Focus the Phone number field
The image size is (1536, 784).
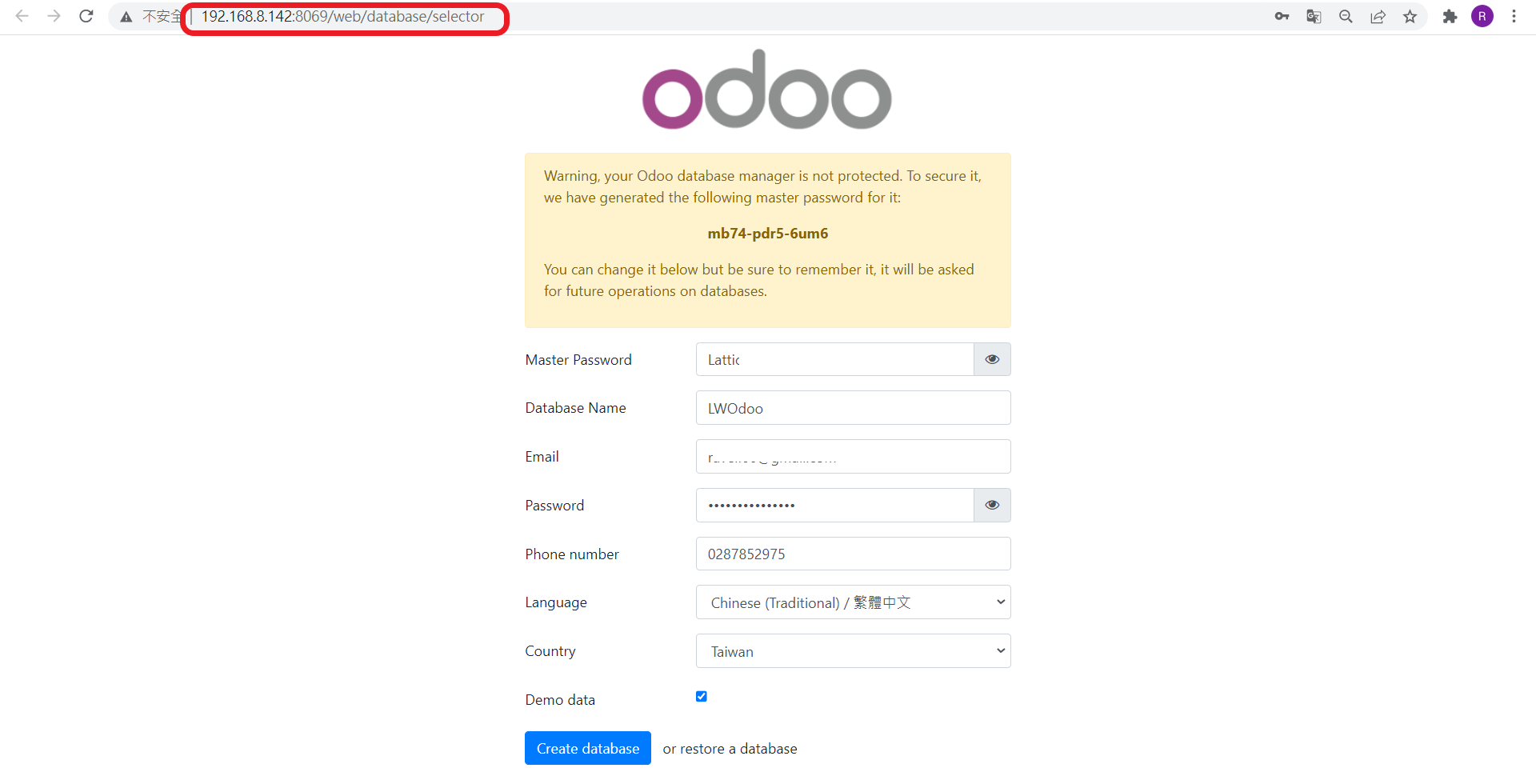click(x=854, y=554)
